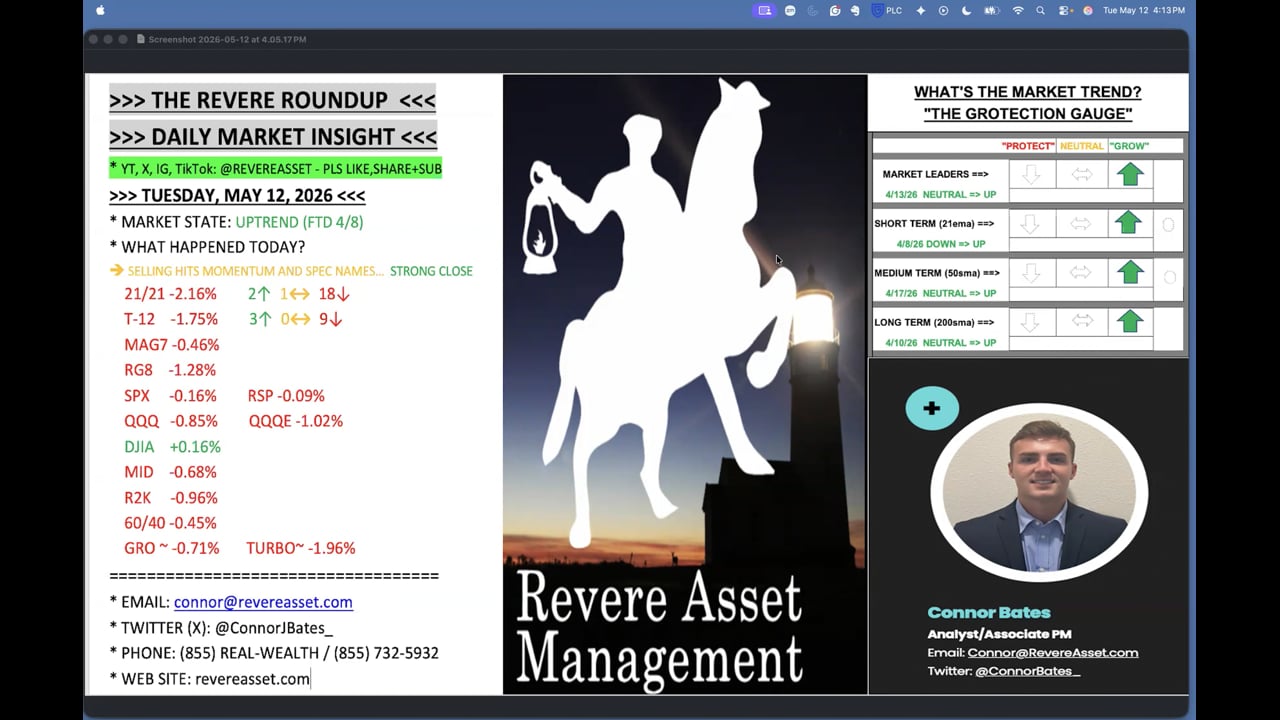Click the R2K -0.96% value

click(x=171, y=497)
